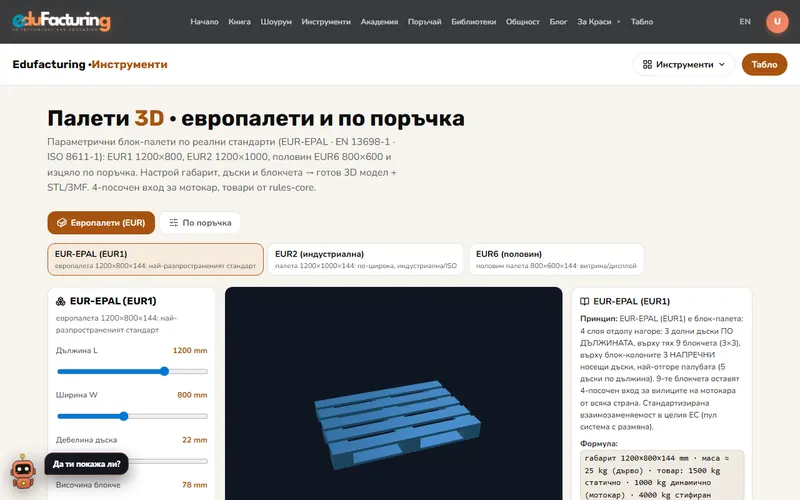Click the Edufacturing ·Инструменти breadcrumb title
This screenshot has width=800, height=500.
click(90, 64)
